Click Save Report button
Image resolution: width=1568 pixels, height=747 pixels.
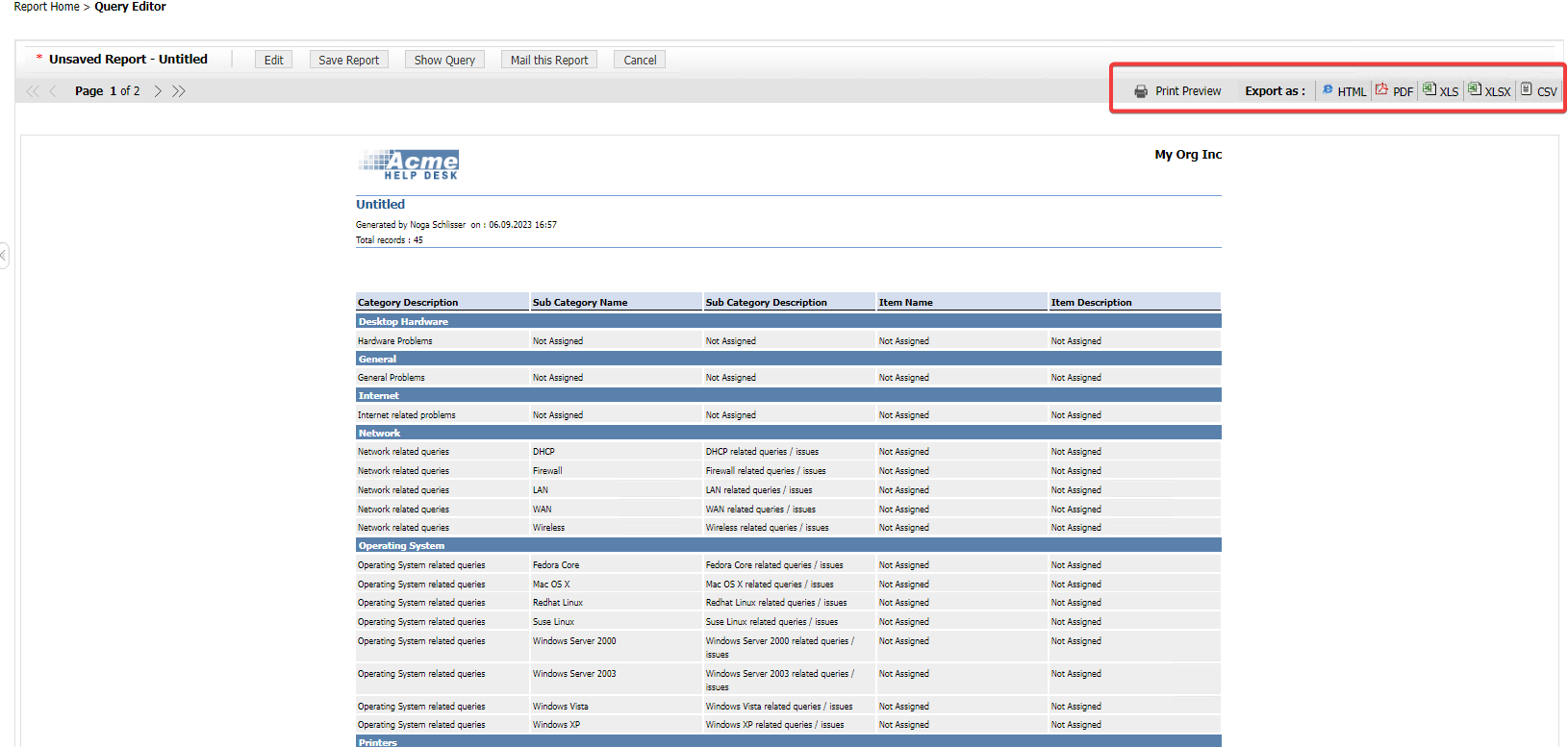[x=348, y=60]
